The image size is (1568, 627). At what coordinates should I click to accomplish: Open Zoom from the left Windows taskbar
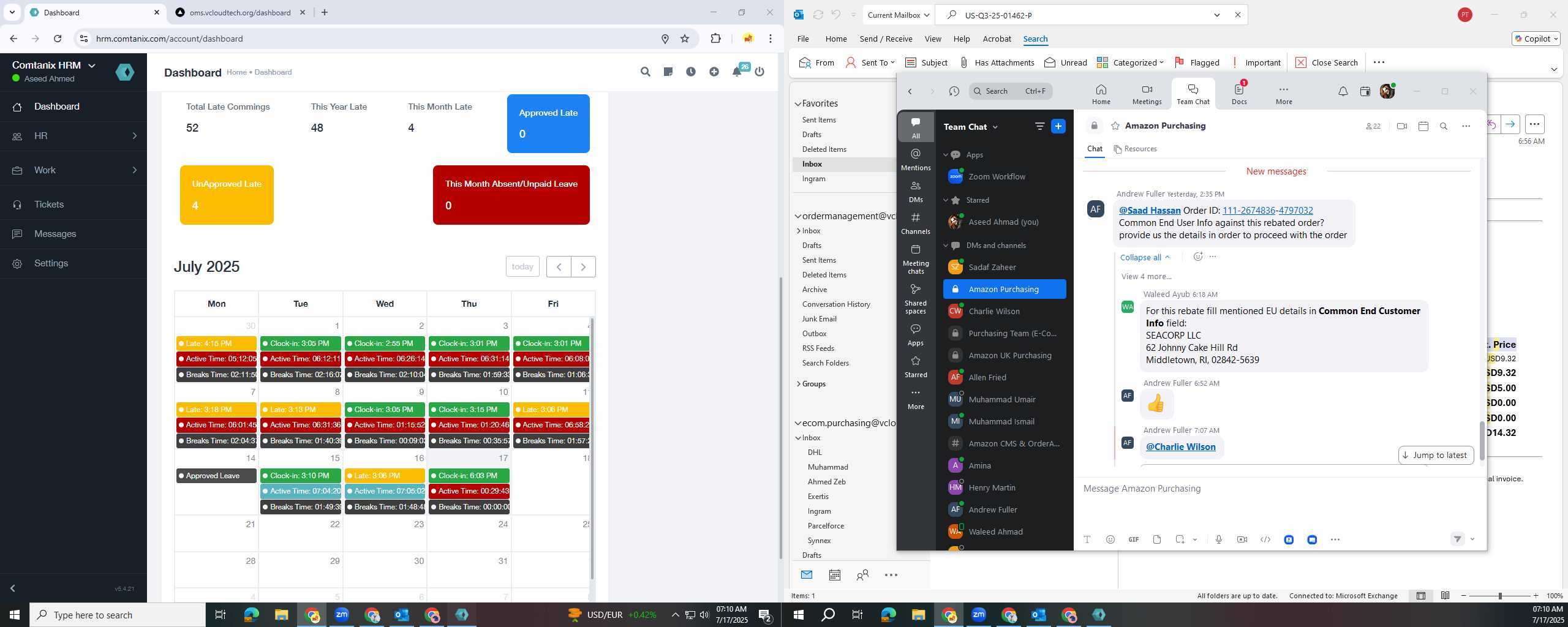point(342,615)
